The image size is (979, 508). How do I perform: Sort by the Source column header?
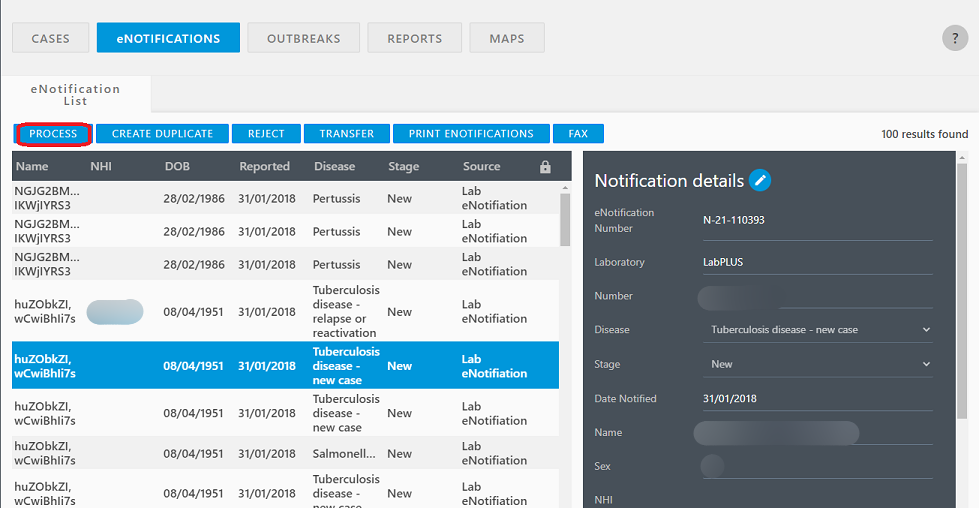tap(481, 167)
